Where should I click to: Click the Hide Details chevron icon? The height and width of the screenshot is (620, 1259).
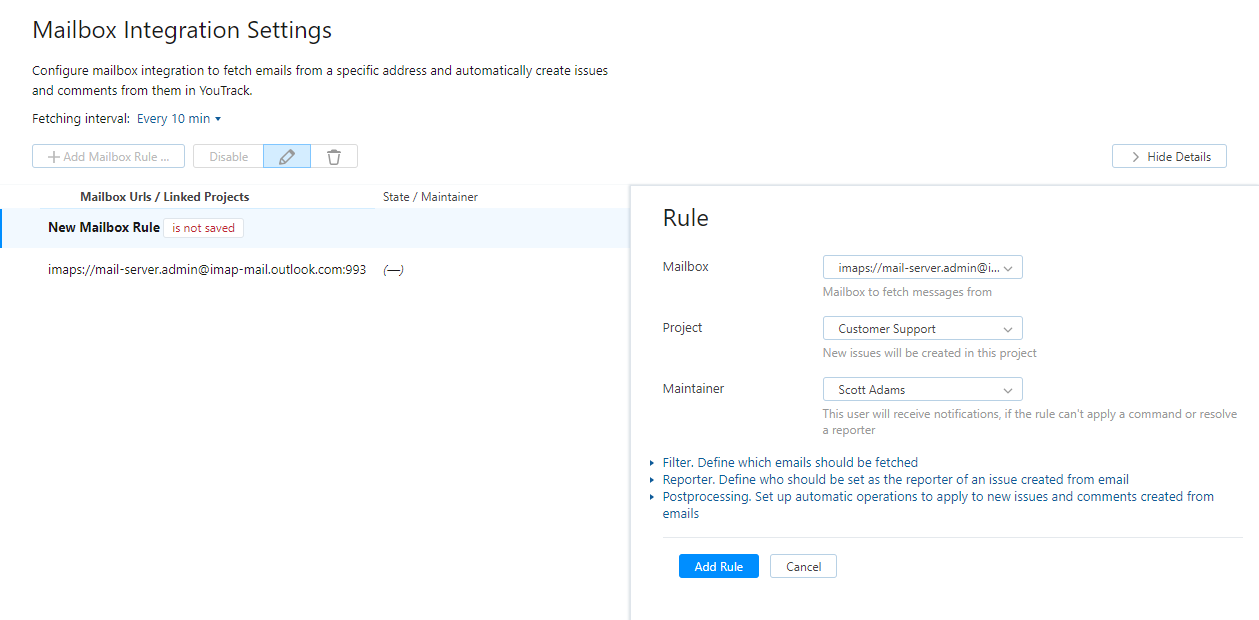1135,157
